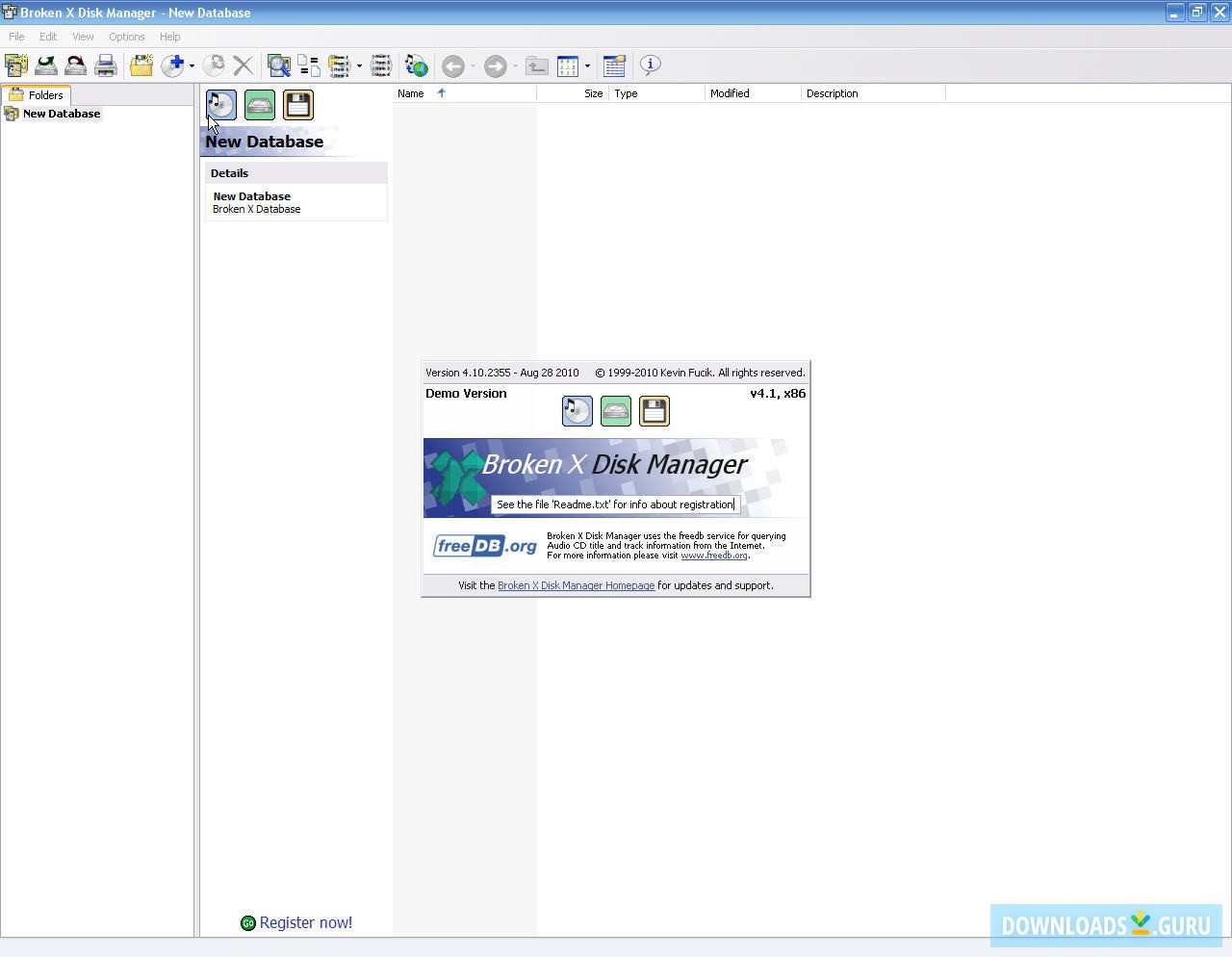Click the report/properties toolbar icon

coord(614,65)
